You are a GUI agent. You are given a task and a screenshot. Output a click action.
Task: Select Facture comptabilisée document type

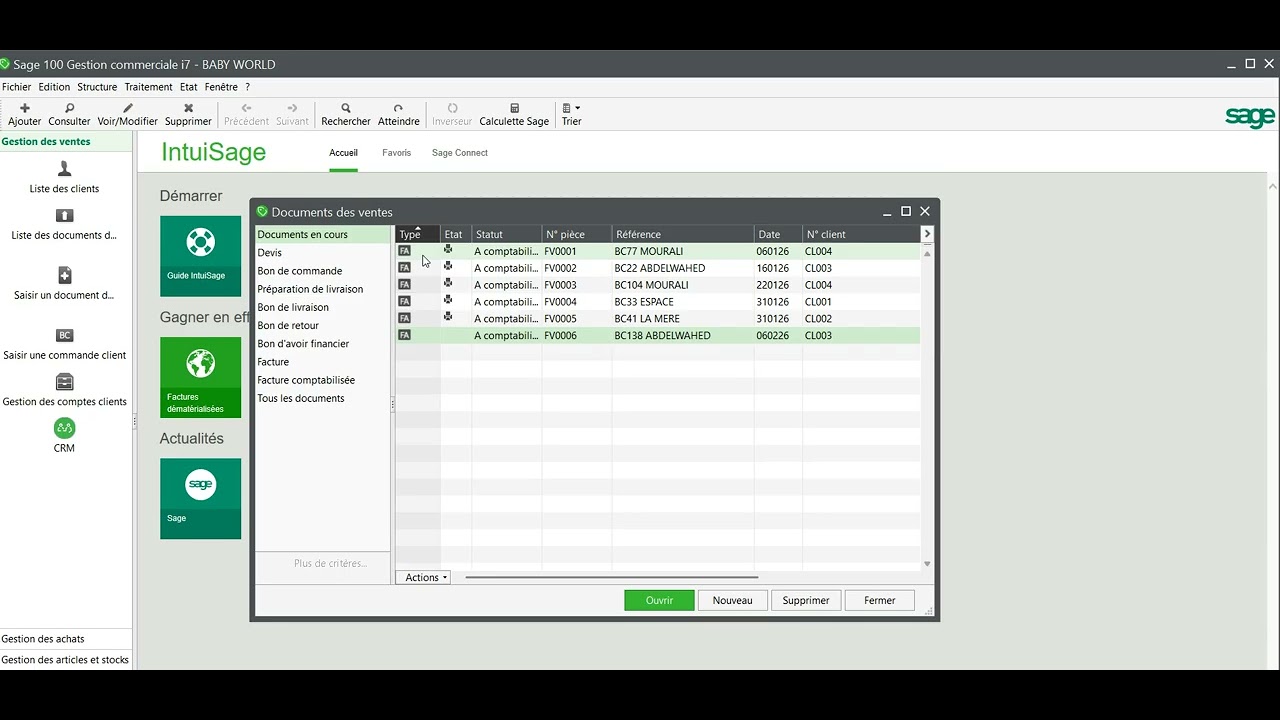coord(306,380)
